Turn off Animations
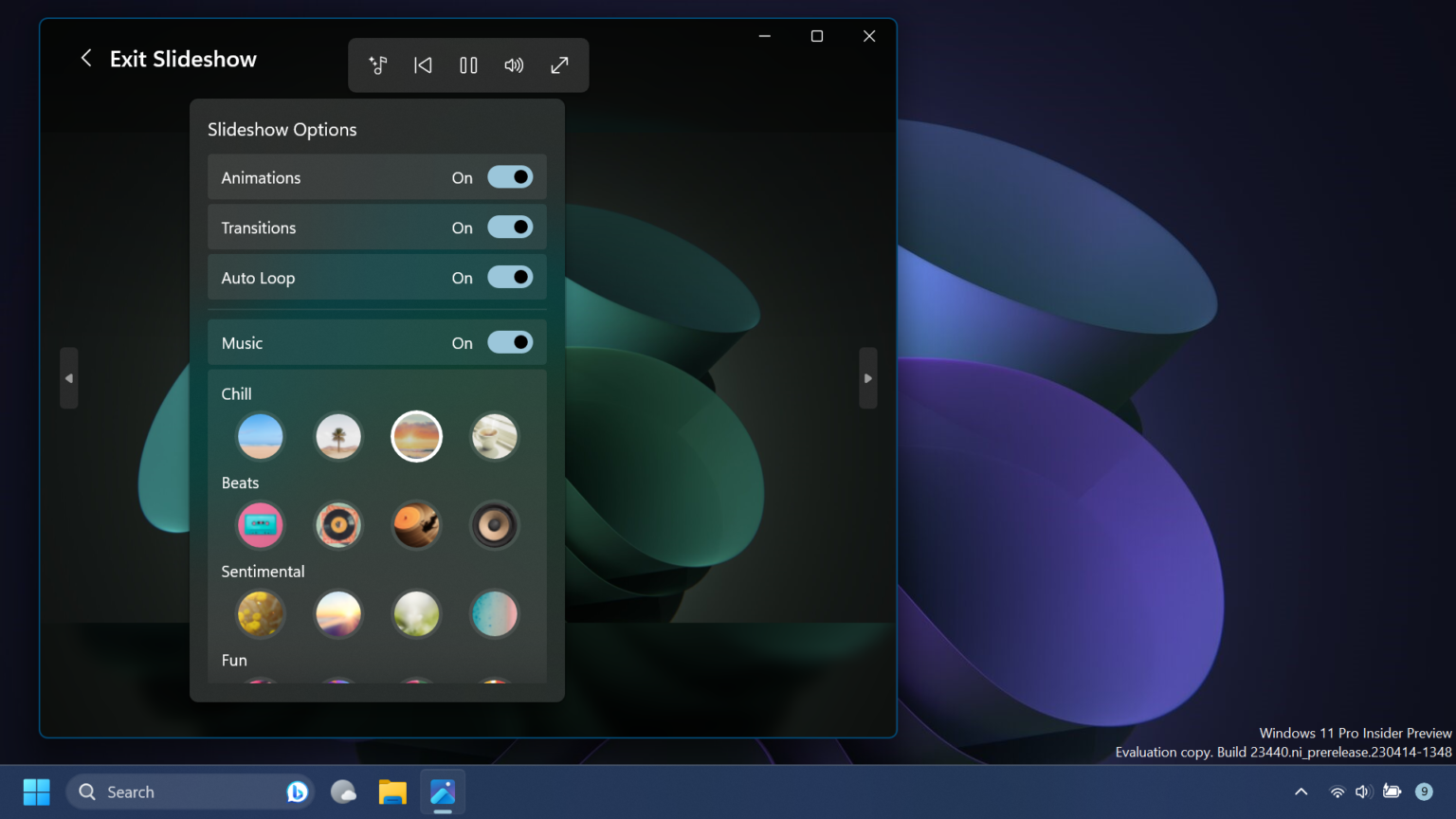Screen dimensions: 1456x819 (x=510, y=177)
